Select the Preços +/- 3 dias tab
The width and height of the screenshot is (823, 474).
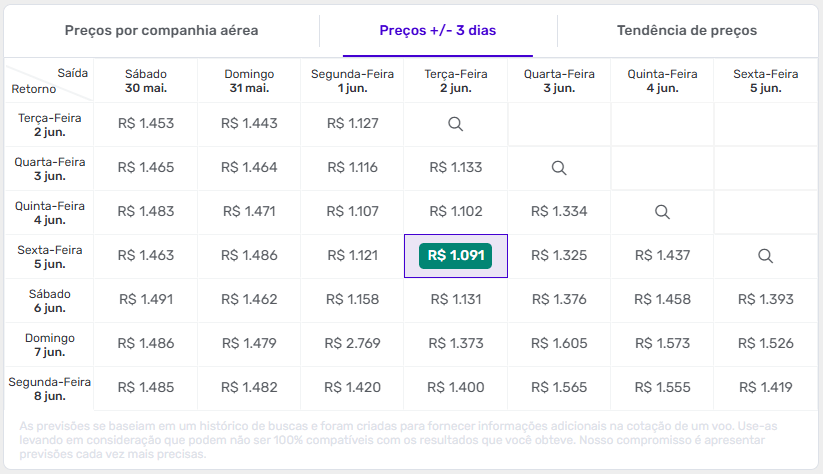[x=438, y=31]
